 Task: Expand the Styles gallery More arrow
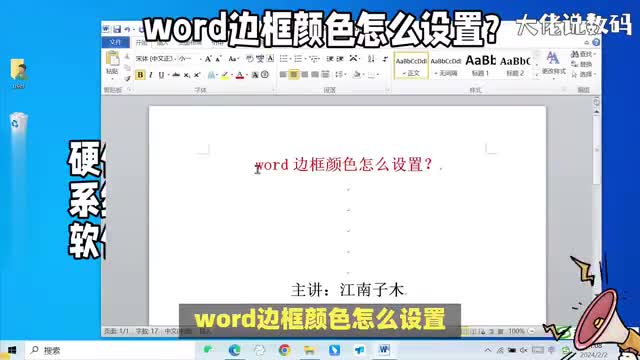[537, 75]
